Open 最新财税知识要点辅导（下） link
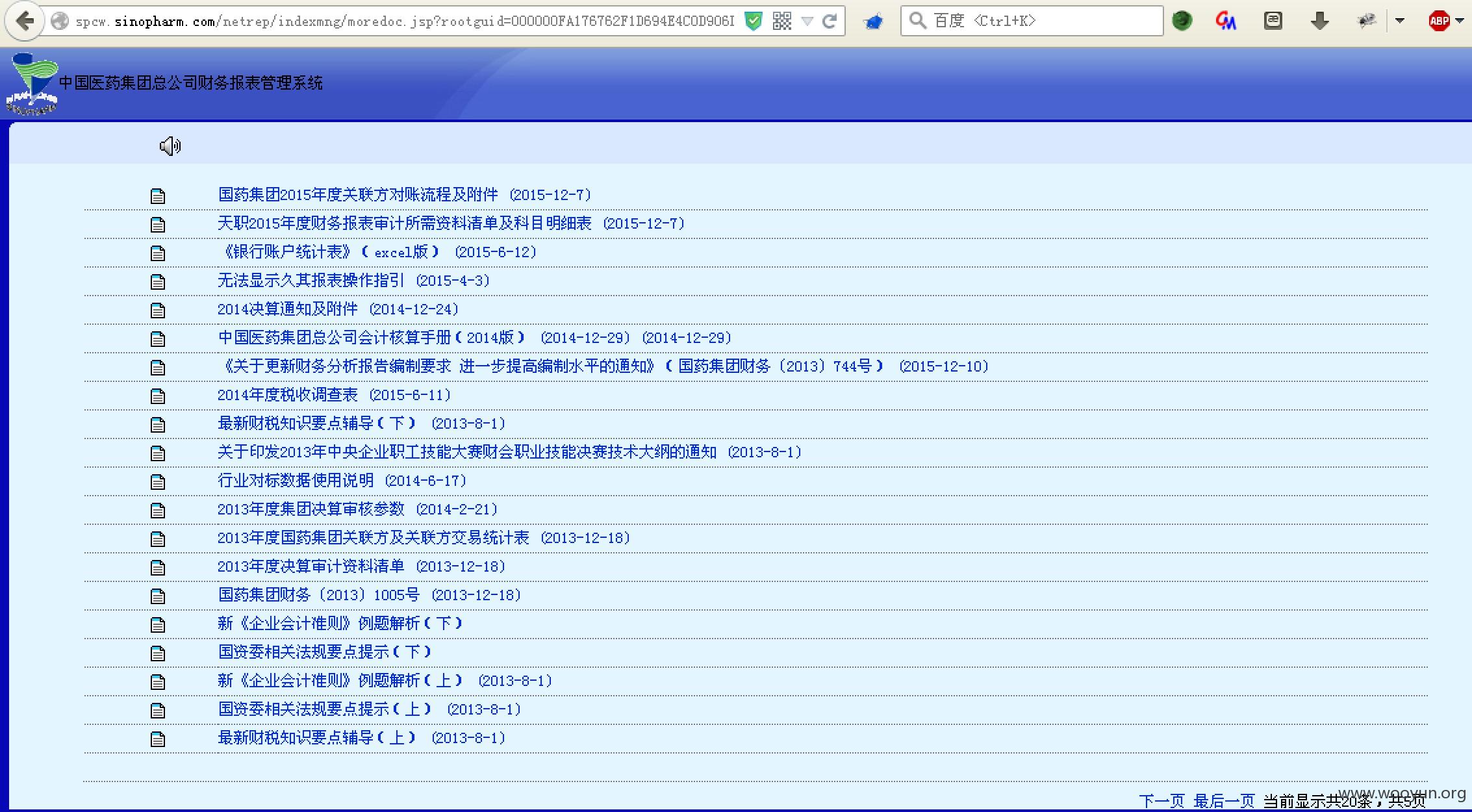Viewport: 1472px width, 812px height. (x=362, y=423)
